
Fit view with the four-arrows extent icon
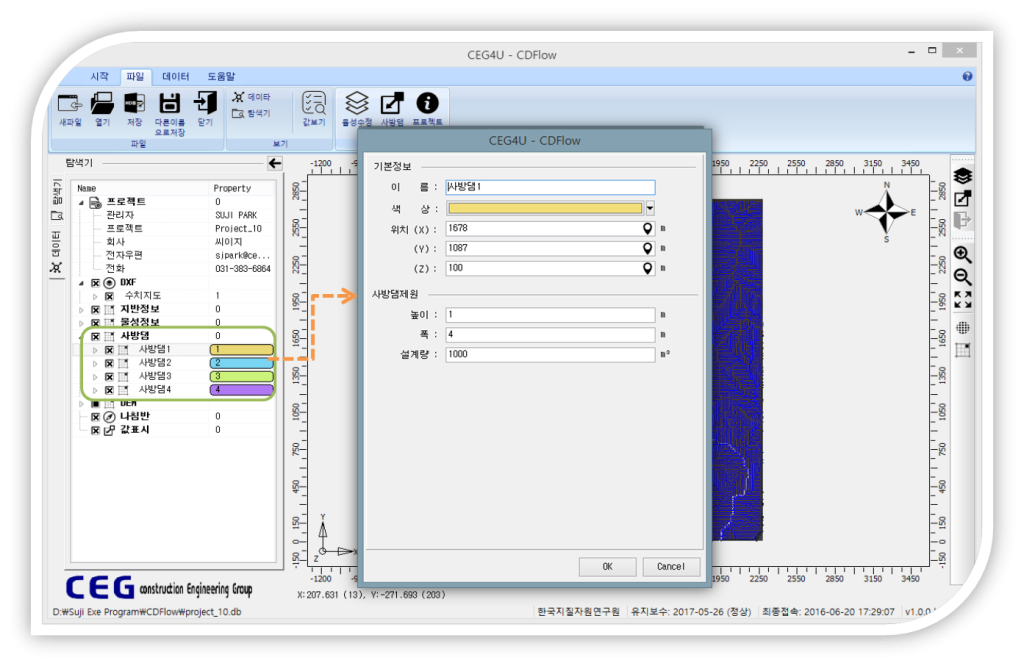tap(963, 300)
